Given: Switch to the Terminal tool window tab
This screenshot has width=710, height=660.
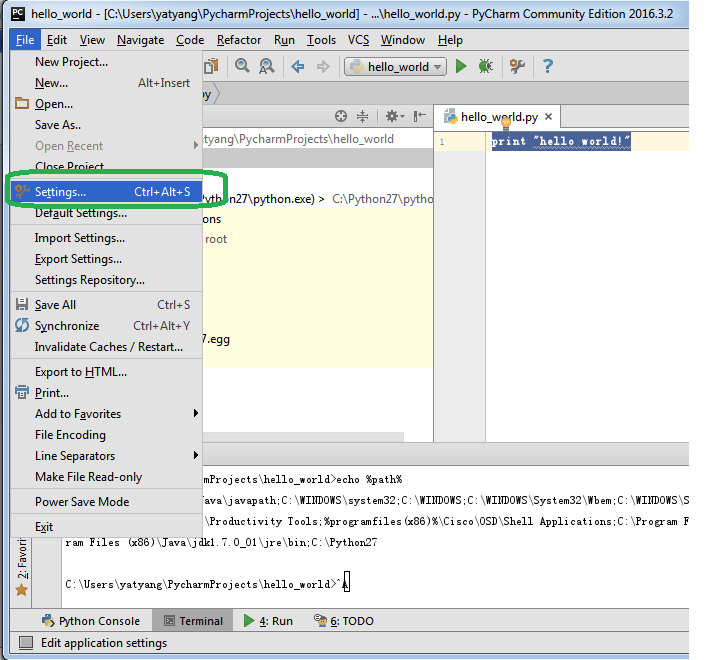Looking at the screenshot, I should (x=193, y=621).
